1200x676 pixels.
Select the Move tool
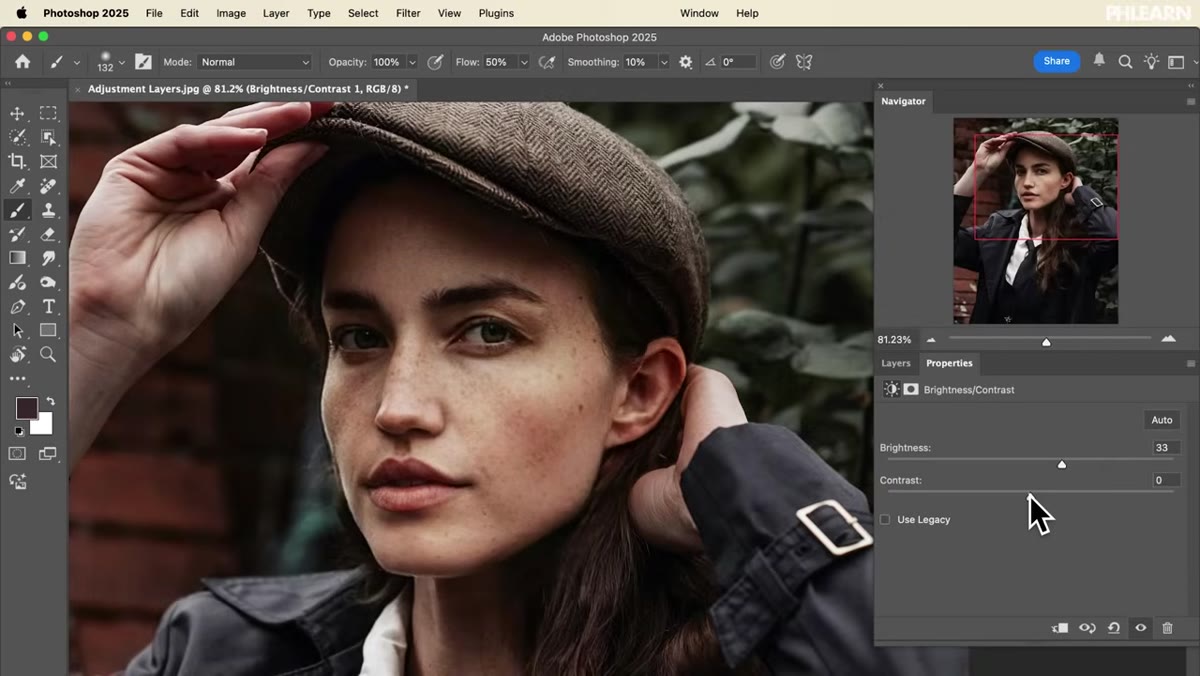tap(17, 113)
